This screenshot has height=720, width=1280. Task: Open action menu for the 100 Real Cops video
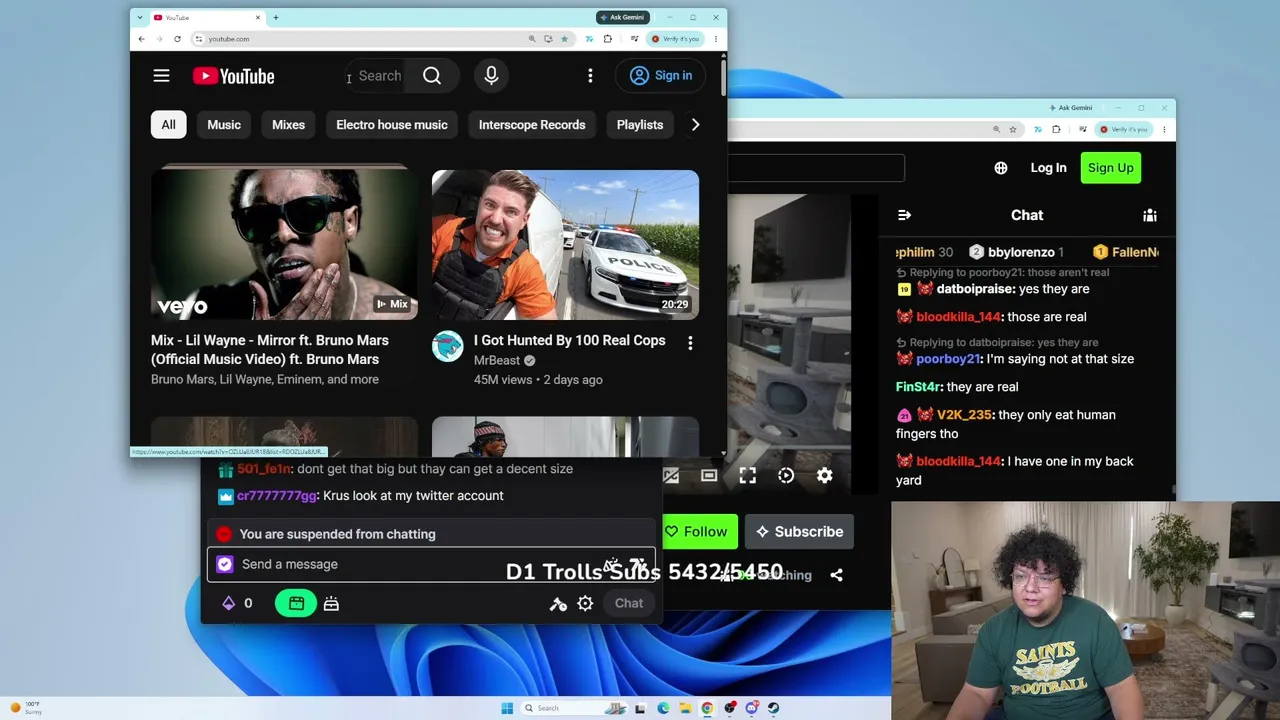point(690,343)
